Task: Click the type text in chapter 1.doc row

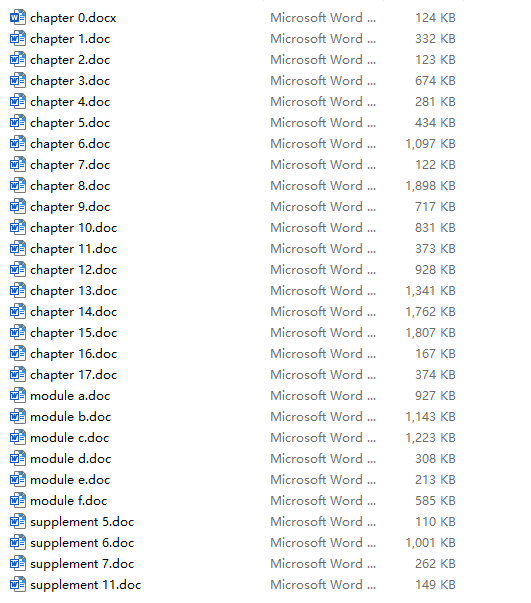Action: tap(323, 39)
